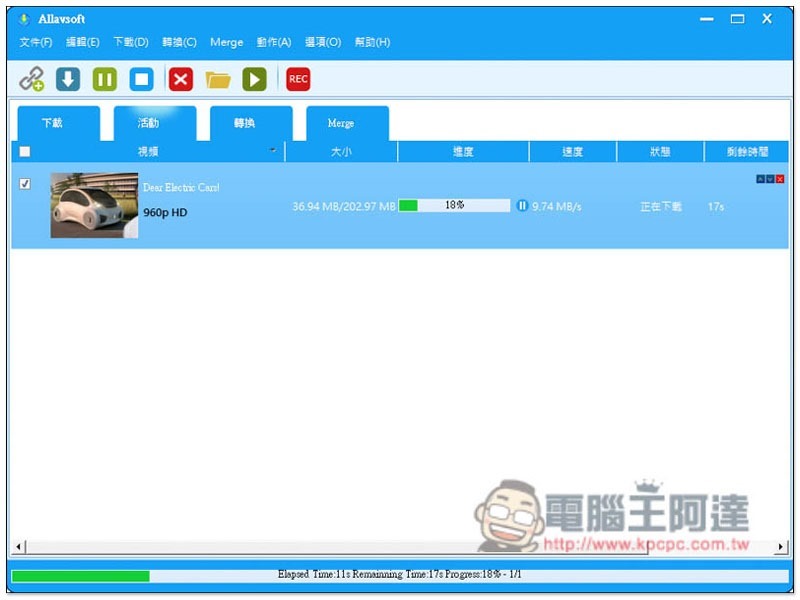Toggle the select-all header checkbox
This screenshot has height=600, width=800.
[25, 152]
